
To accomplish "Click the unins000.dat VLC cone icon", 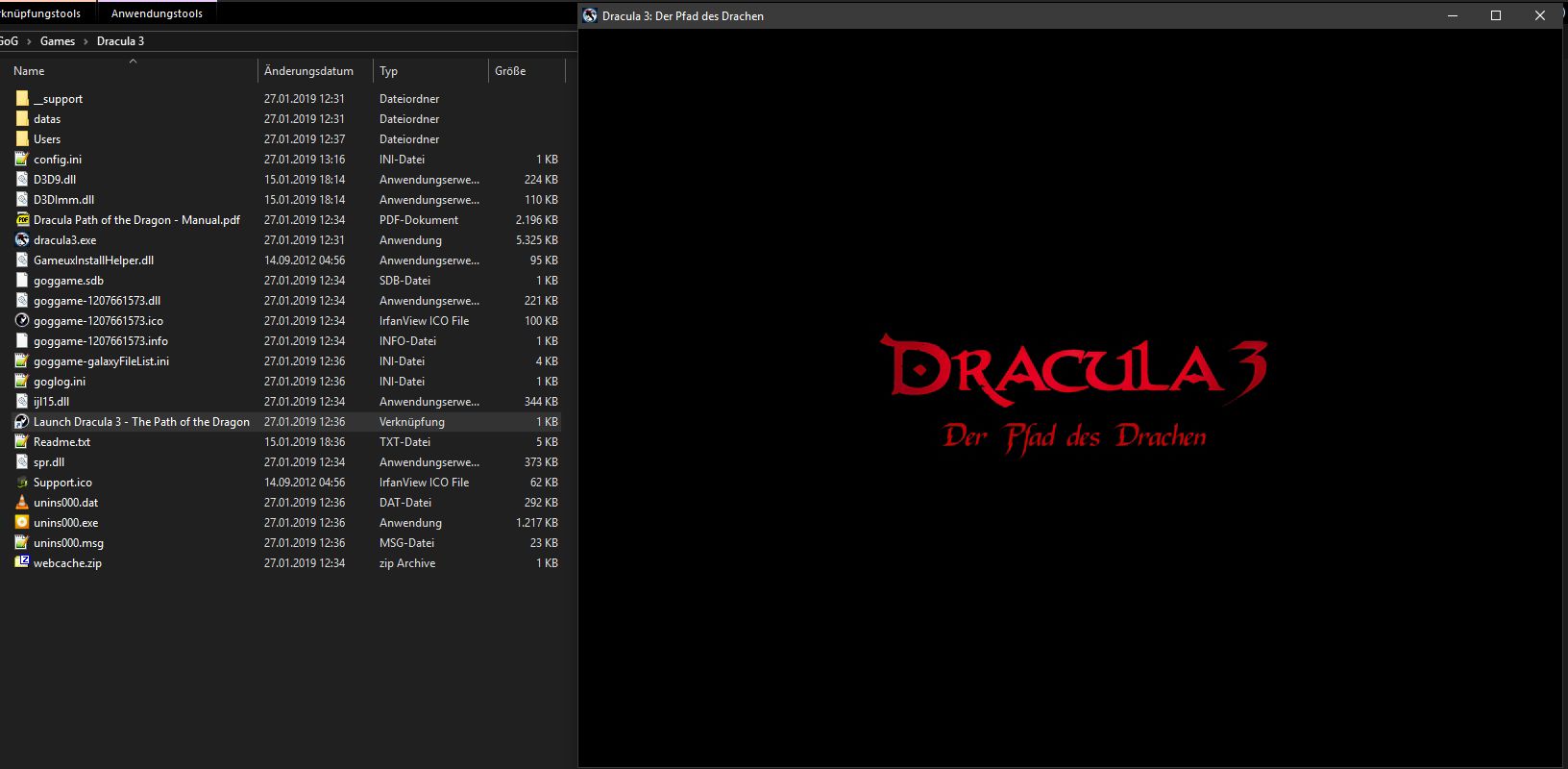I will click(22, 503).
